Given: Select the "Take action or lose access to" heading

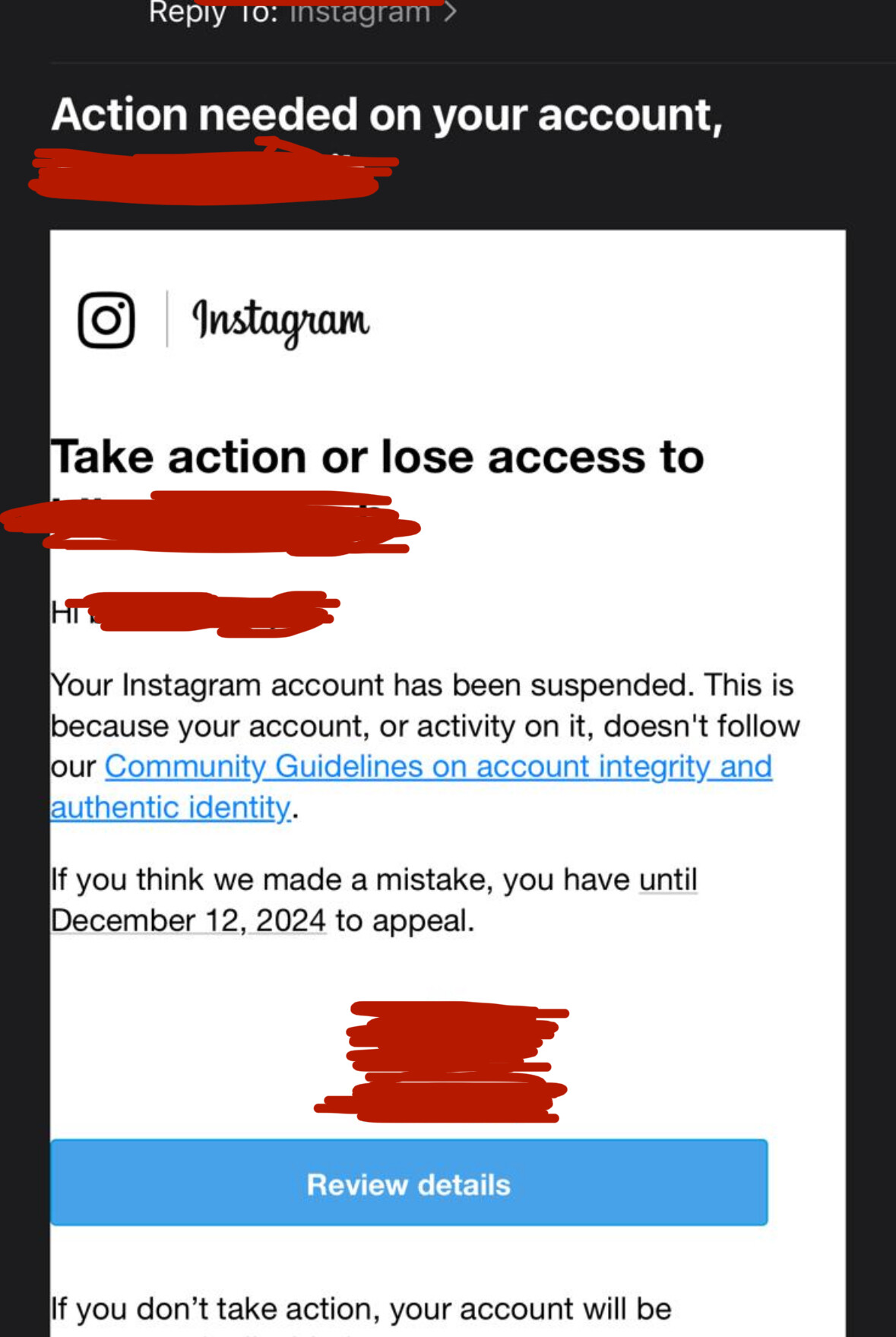Looking at the screenshot, I should coord(378,457).
